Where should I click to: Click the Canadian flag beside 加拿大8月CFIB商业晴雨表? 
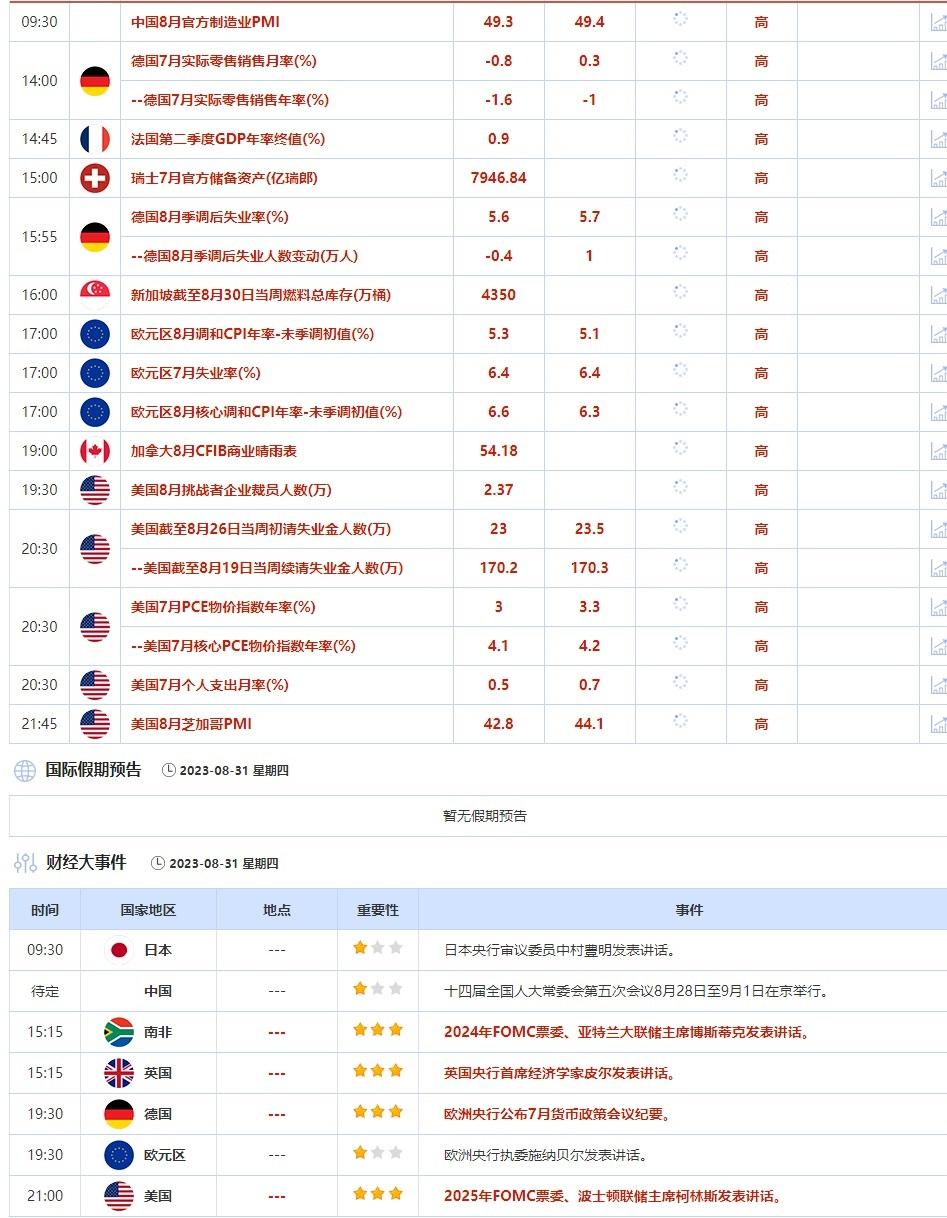tap(94, 450)
